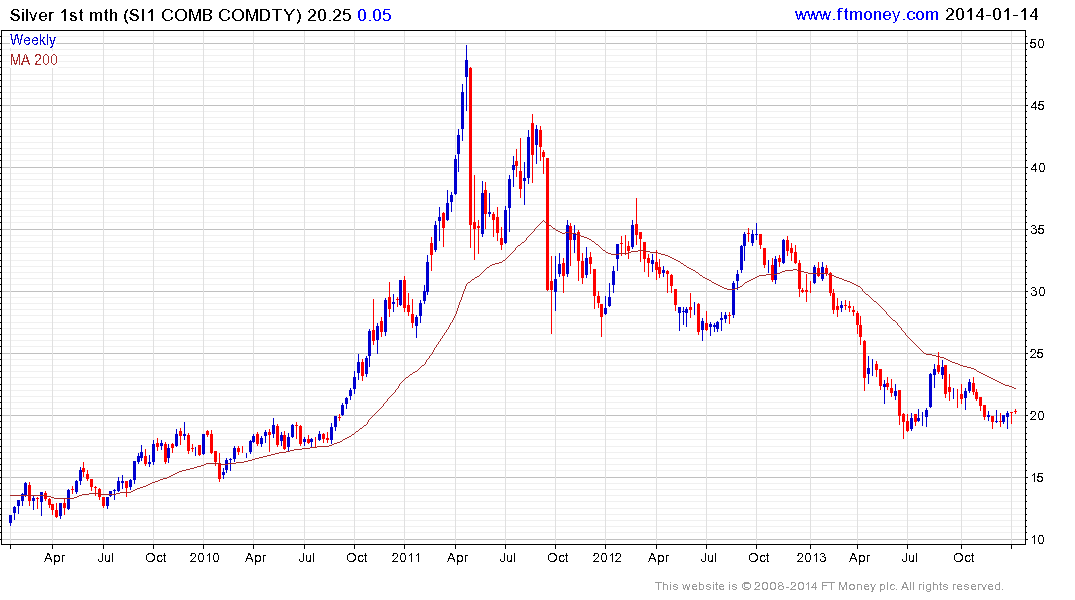The image size is (1075, 600).
Task: Open the www.ftmoney.com link
Action: [x=866, y=14]
